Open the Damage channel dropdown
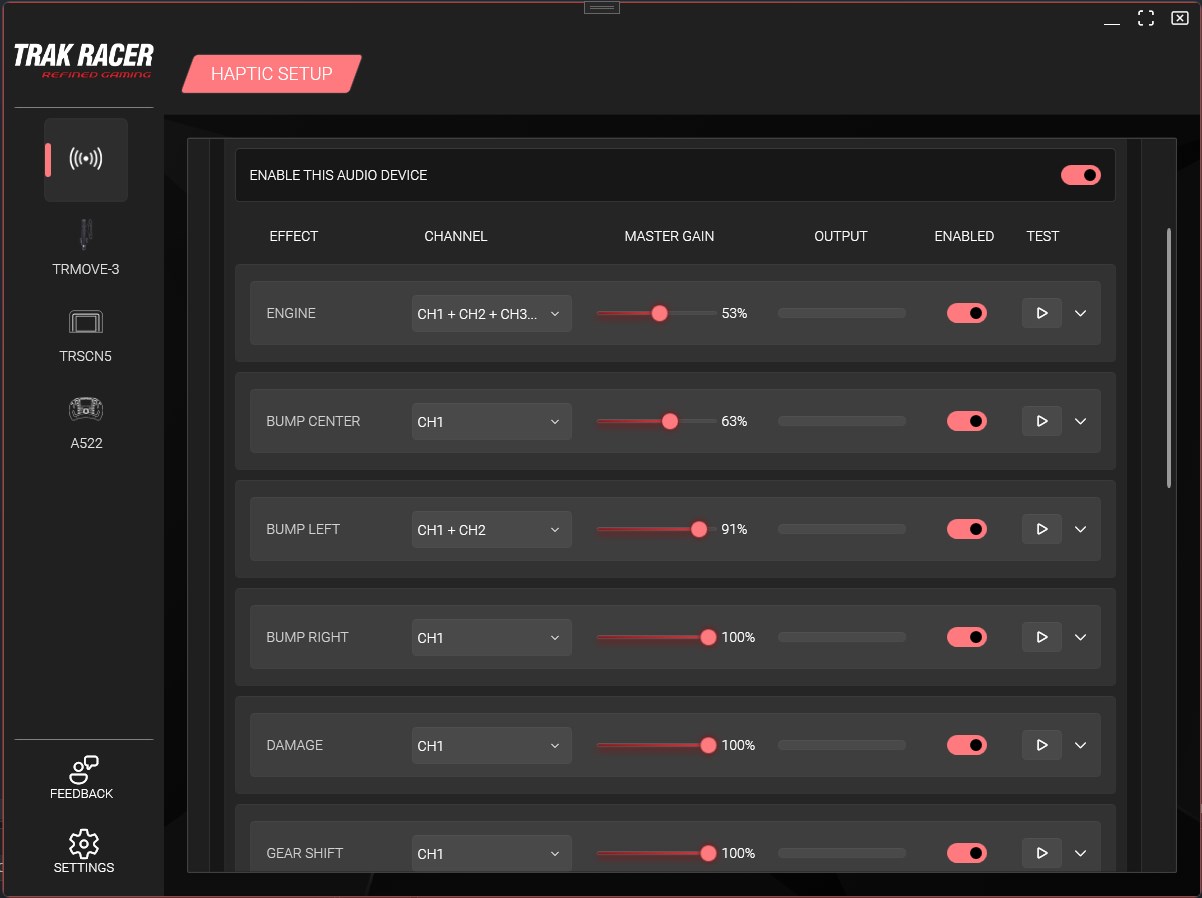Screen dimensions: 1202x898 coord(492,745)
